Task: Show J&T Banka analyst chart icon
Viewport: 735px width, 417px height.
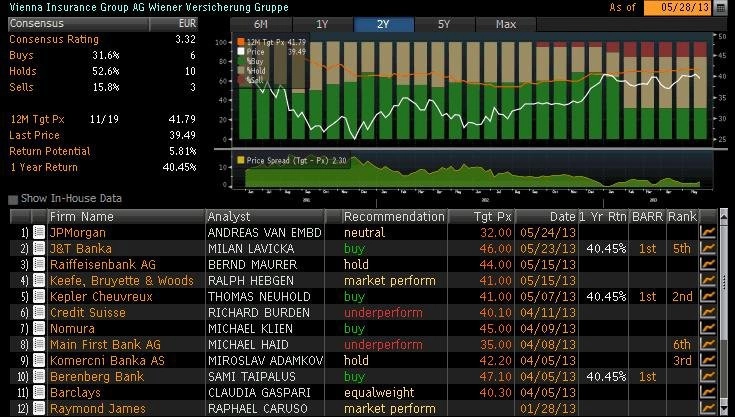Action: point(708,248)
